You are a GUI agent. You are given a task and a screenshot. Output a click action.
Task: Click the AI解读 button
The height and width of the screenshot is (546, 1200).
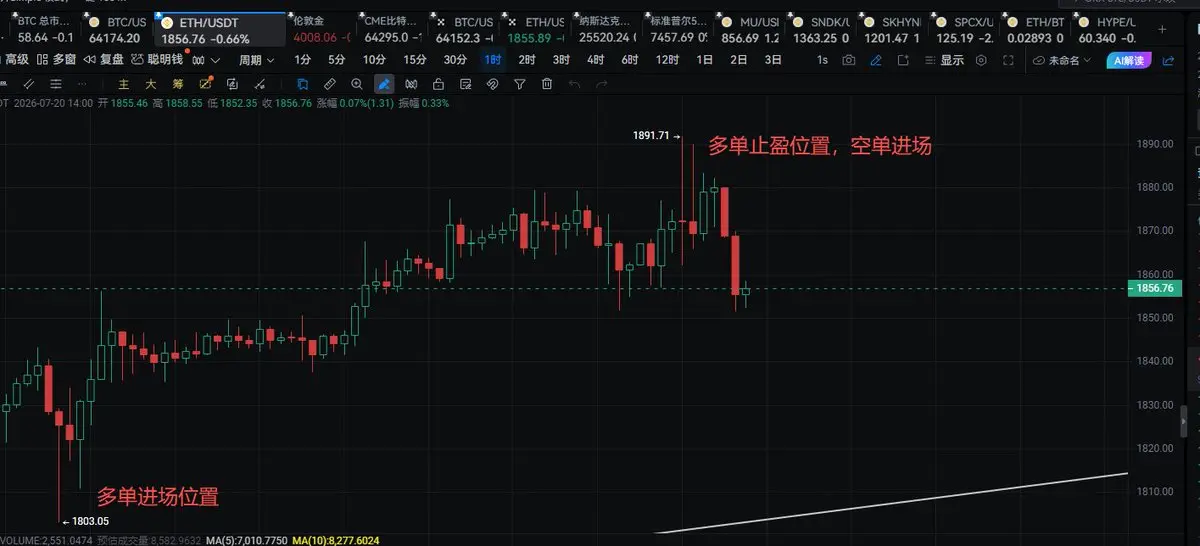pos(1128,60)
